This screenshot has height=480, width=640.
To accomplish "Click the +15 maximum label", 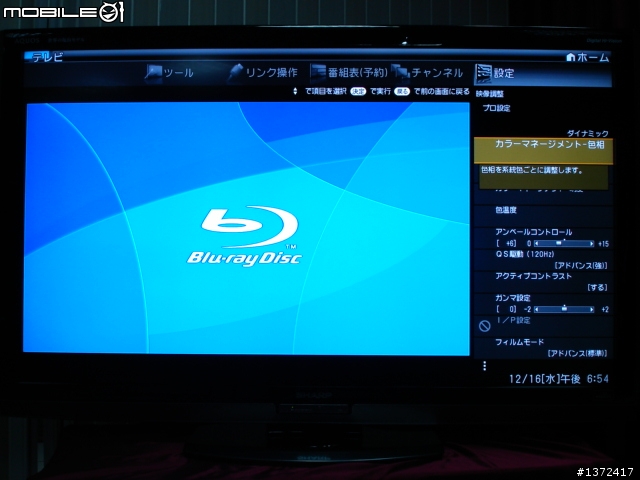I will [603, 244].
